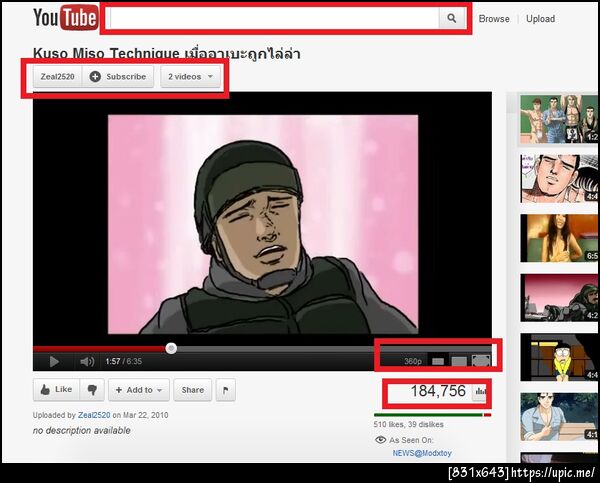Switch to the small player size
The height and width of the screenshot is (483, 600).
(x=438, y=361)
